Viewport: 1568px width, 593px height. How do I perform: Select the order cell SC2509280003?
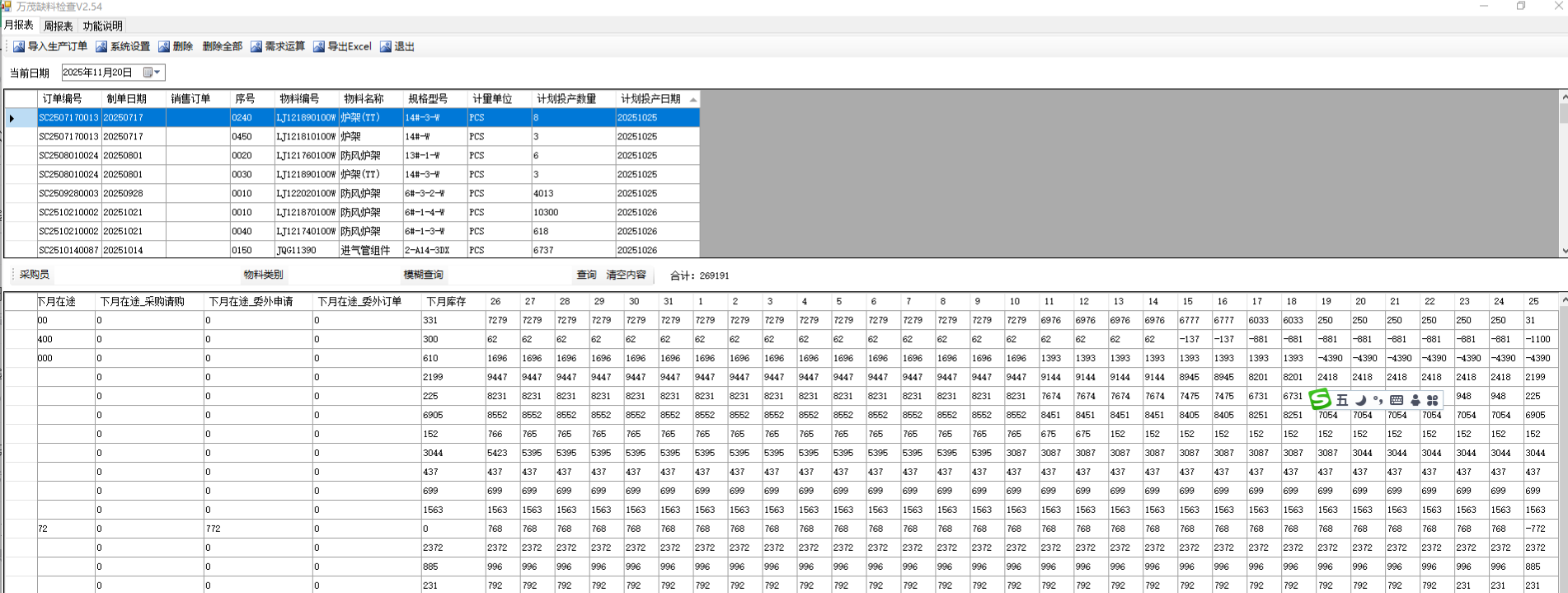tap(69, 194)
